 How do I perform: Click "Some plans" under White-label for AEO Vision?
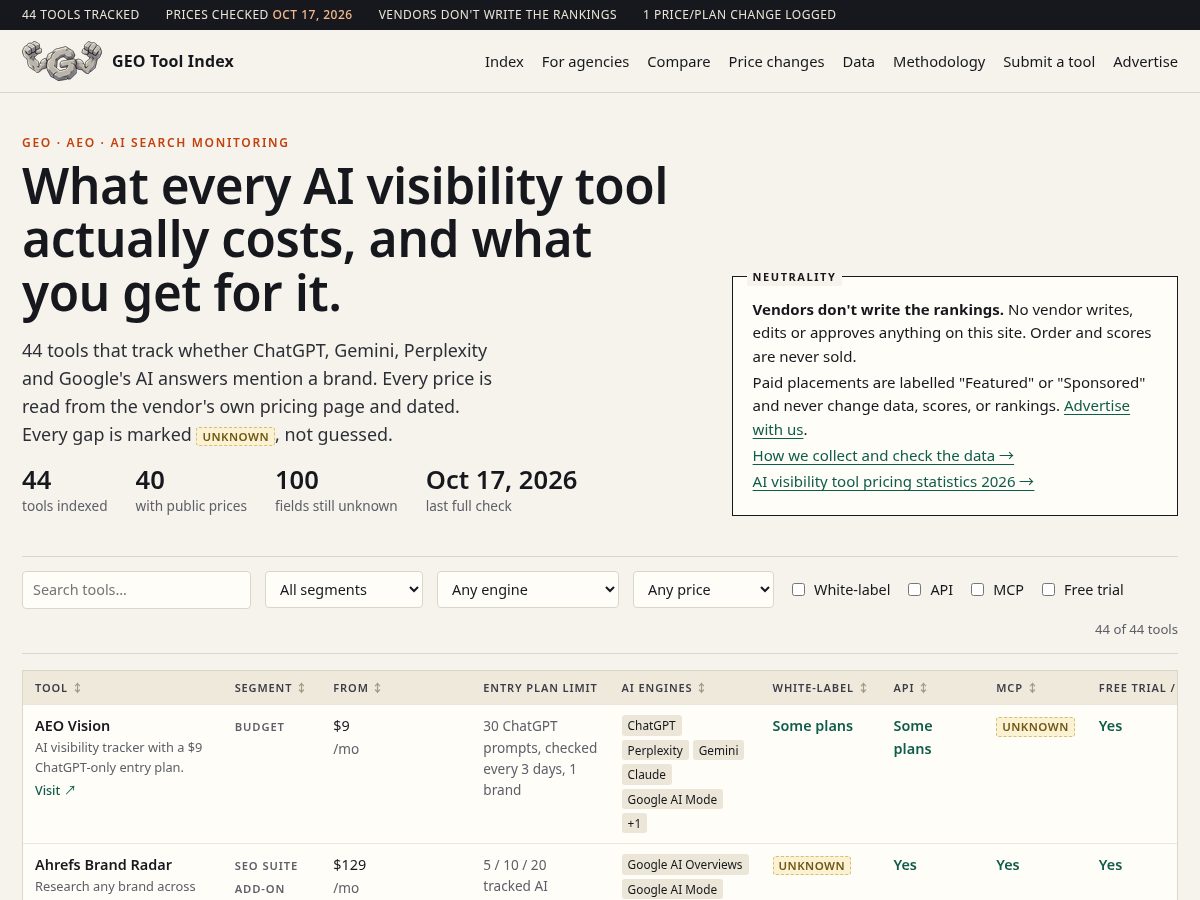(812, 726)
